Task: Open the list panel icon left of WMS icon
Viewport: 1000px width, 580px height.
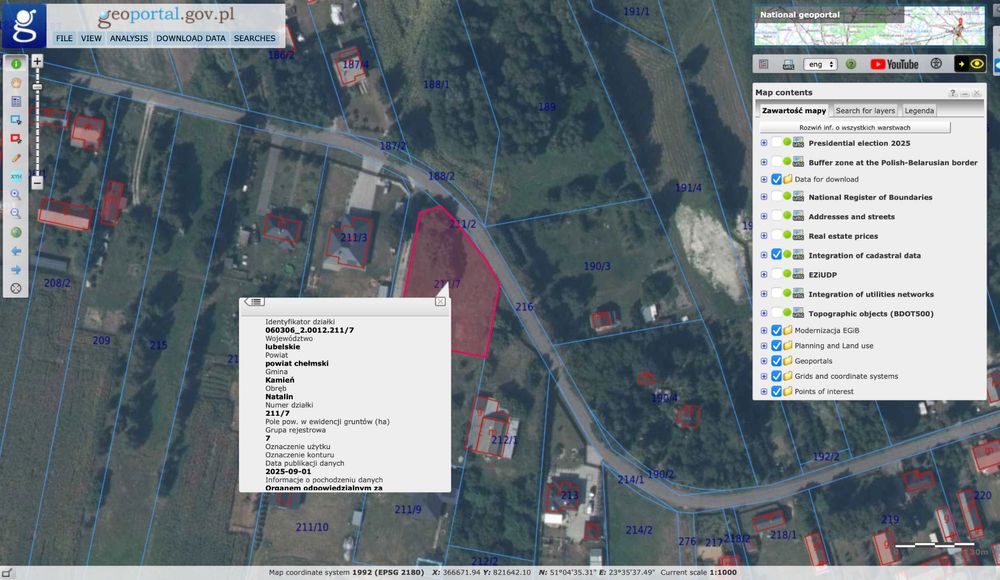Action: point(763,64)
